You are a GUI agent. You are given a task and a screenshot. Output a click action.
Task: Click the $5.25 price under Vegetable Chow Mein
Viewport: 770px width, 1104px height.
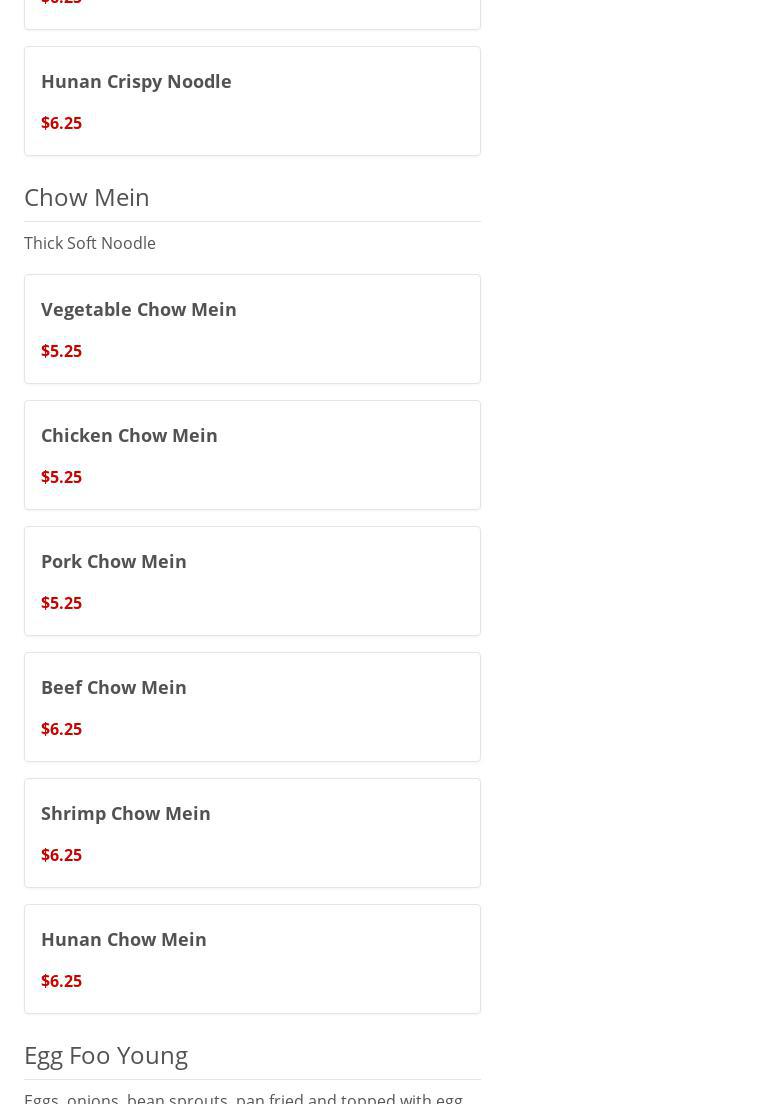point(61,351)
